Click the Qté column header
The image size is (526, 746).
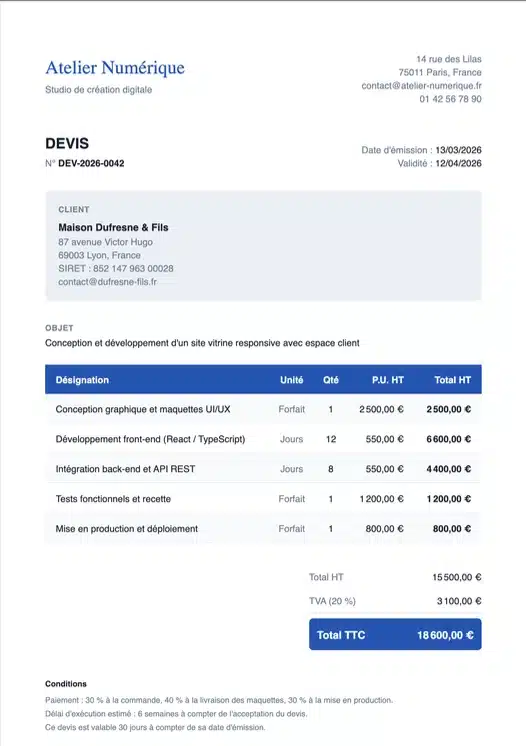click(331, 380)
